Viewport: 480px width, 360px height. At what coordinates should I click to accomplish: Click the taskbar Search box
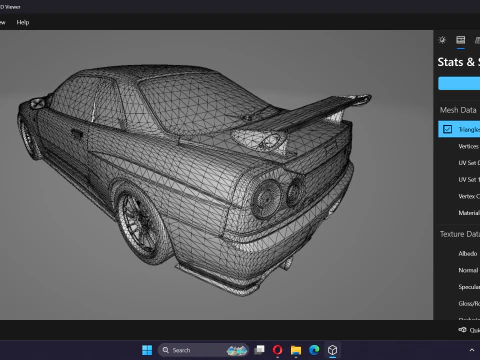[203, 350]
